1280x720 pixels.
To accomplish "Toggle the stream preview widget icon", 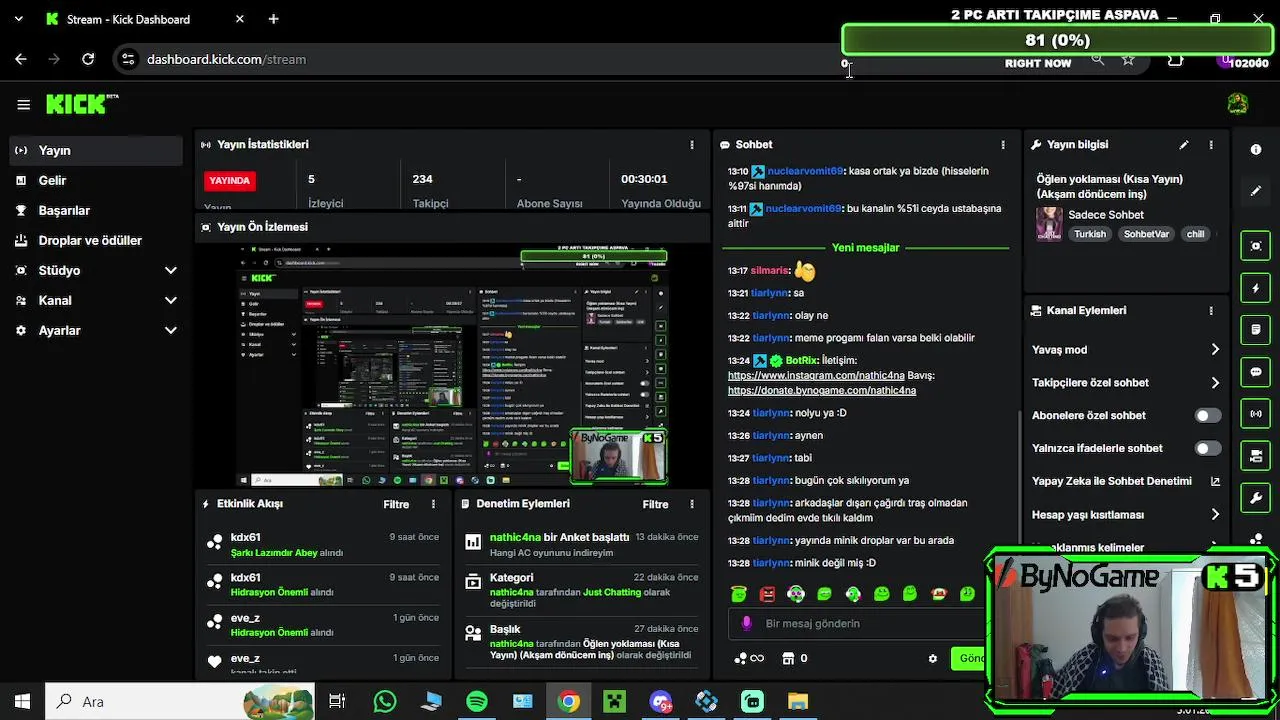I will coord(1256,246).
